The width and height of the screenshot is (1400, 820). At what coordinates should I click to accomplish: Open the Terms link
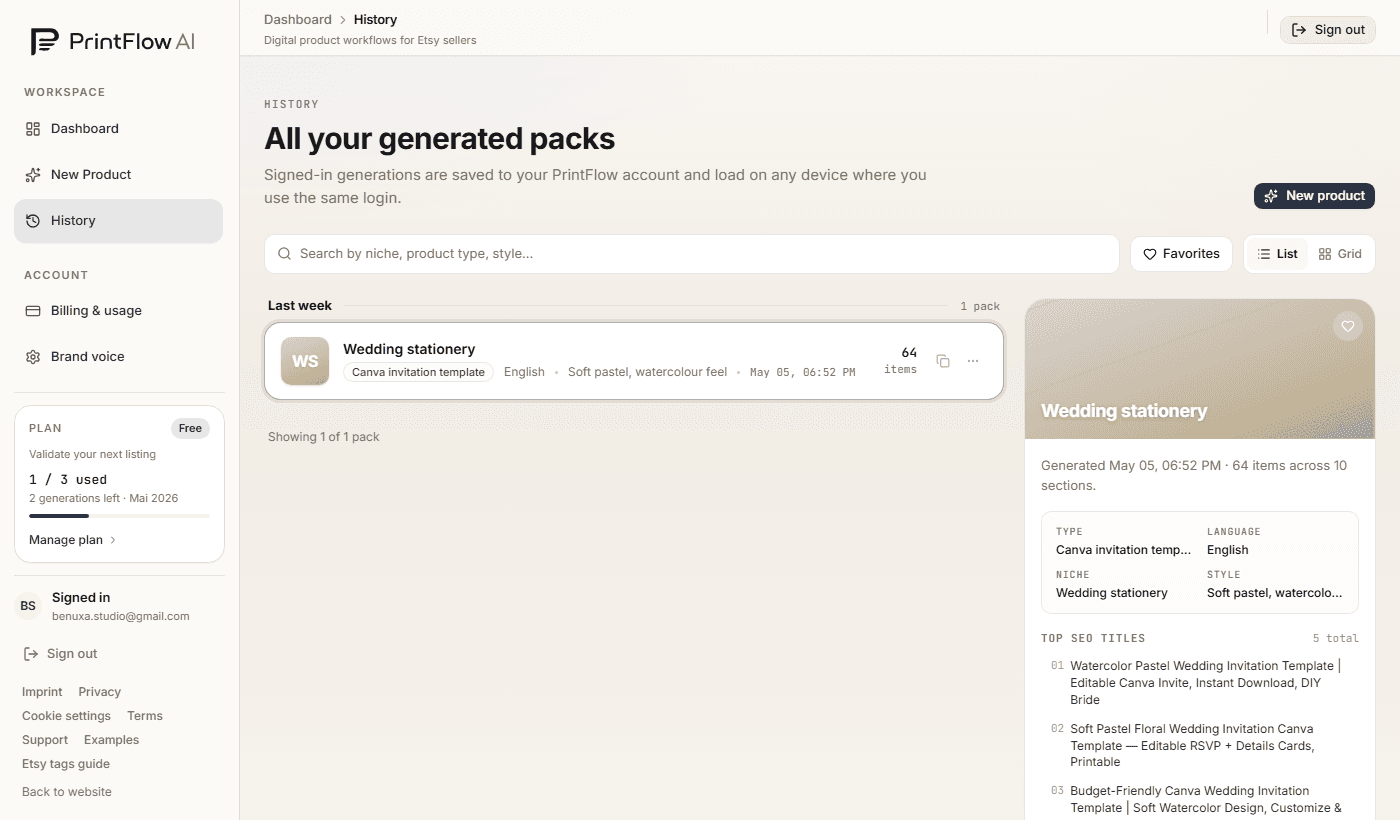[145, 716]
